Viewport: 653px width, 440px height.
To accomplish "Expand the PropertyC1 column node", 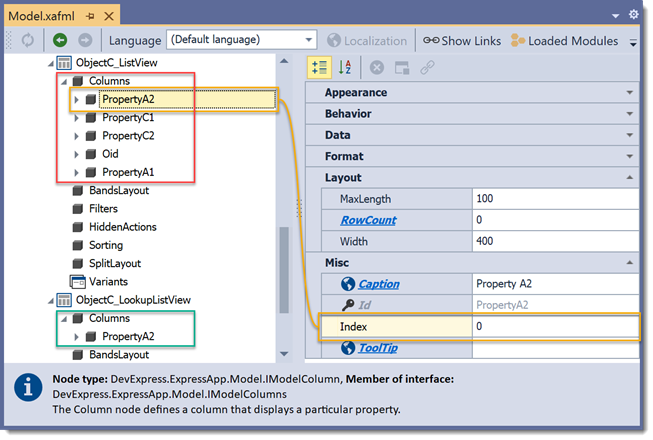I will pos(76,118).
